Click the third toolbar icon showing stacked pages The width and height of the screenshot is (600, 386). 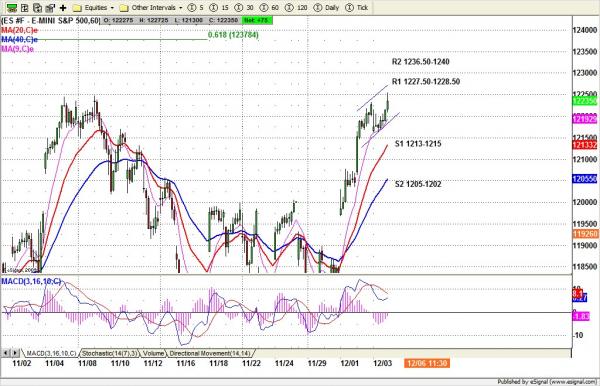coord(38,8)
